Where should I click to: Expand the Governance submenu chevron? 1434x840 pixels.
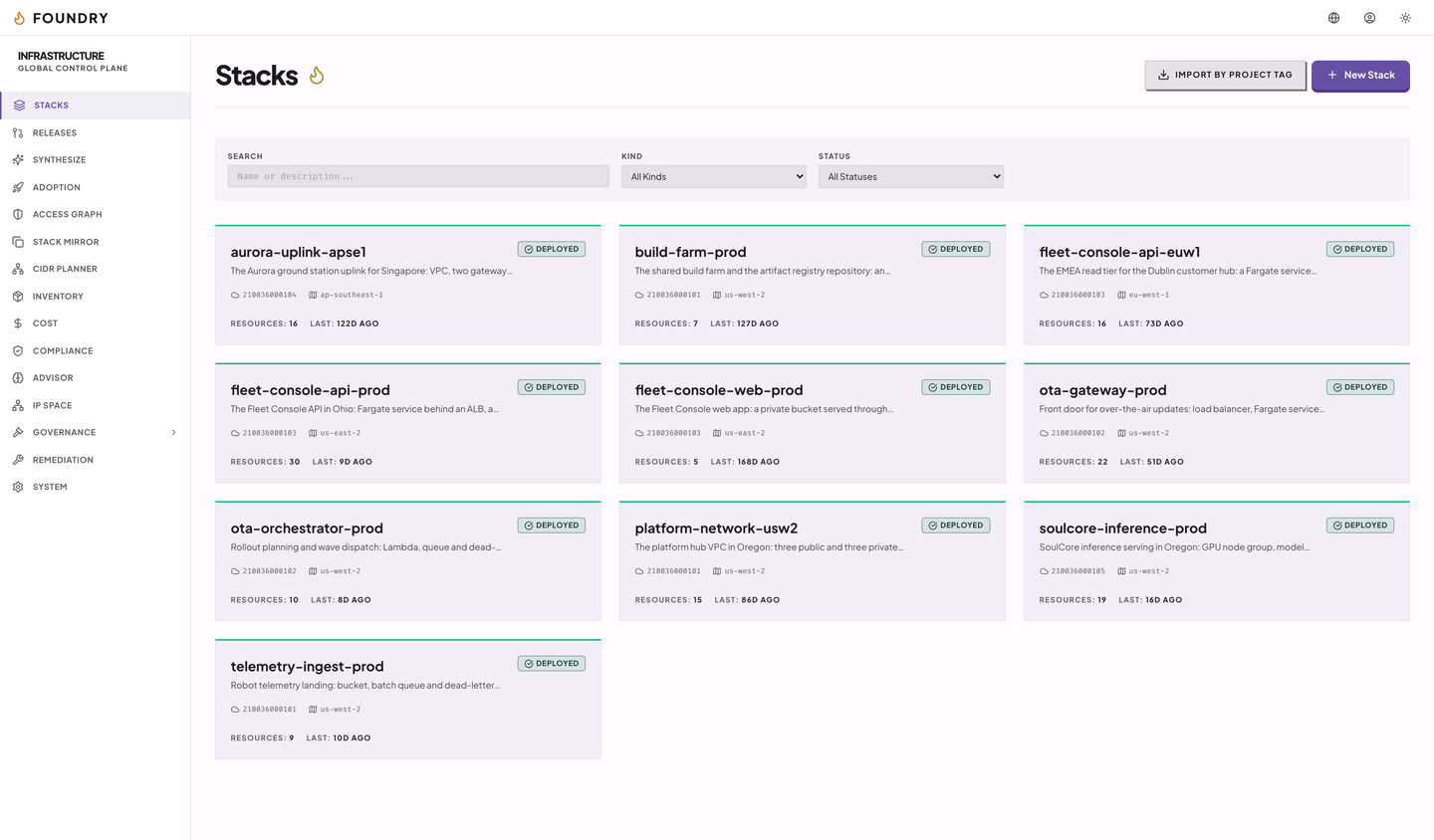[174, 432]
